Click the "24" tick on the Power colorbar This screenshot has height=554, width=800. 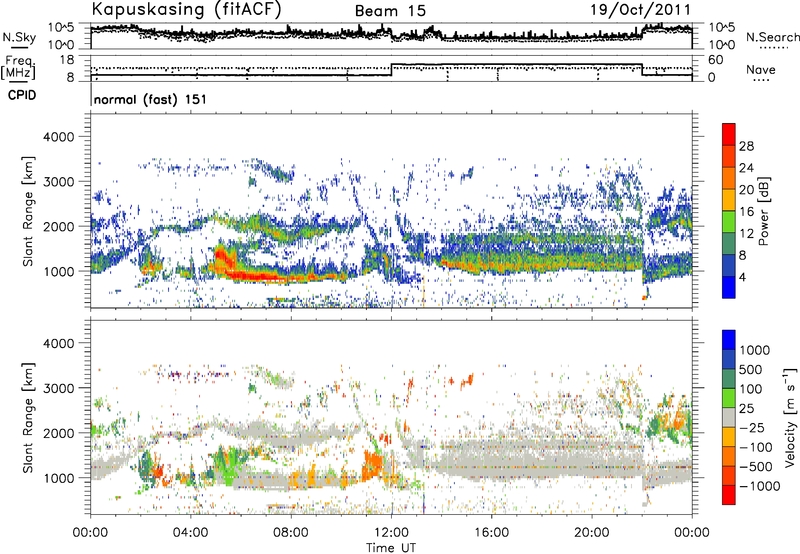[x=746, y=168]
